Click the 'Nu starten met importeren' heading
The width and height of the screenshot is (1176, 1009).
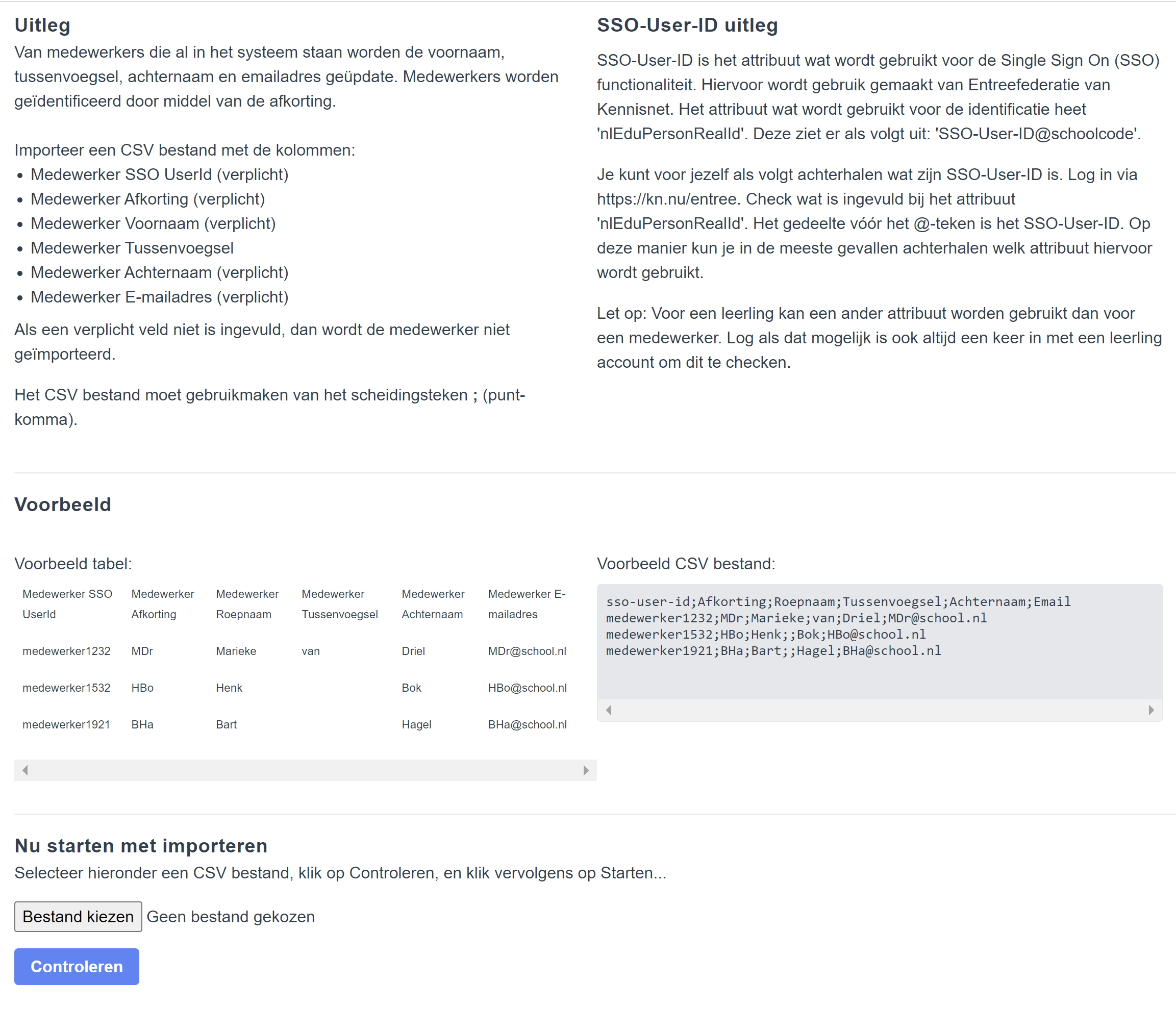[141, 846]
